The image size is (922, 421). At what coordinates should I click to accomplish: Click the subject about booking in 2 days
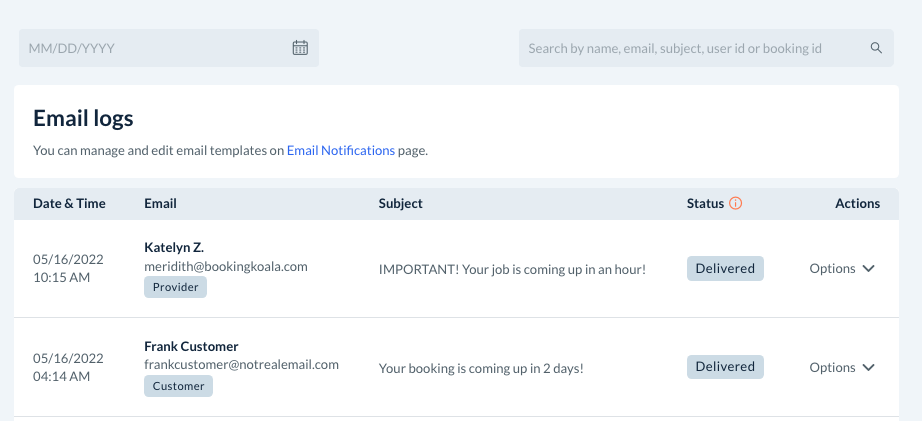480,368
